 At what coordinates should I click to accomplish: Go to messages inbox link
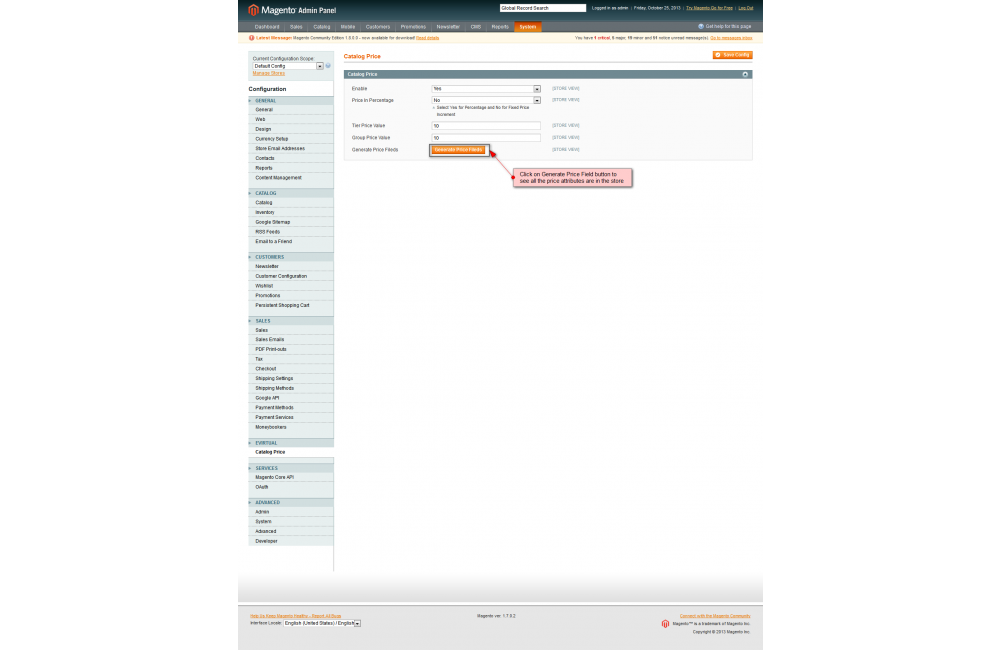coord(731,38)
